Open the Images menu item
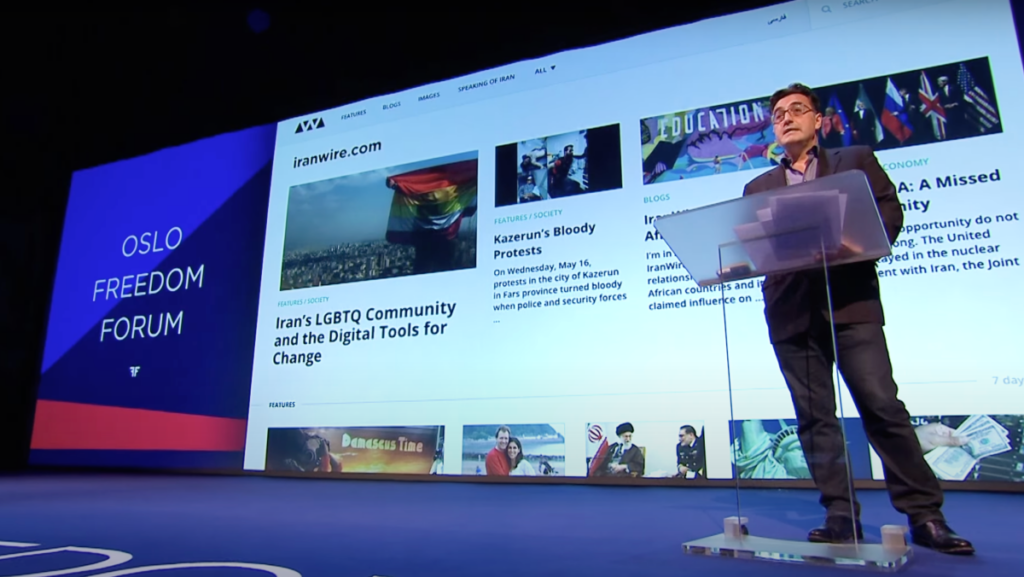The height and width of the screenshot is (577, 1024). 428,97
